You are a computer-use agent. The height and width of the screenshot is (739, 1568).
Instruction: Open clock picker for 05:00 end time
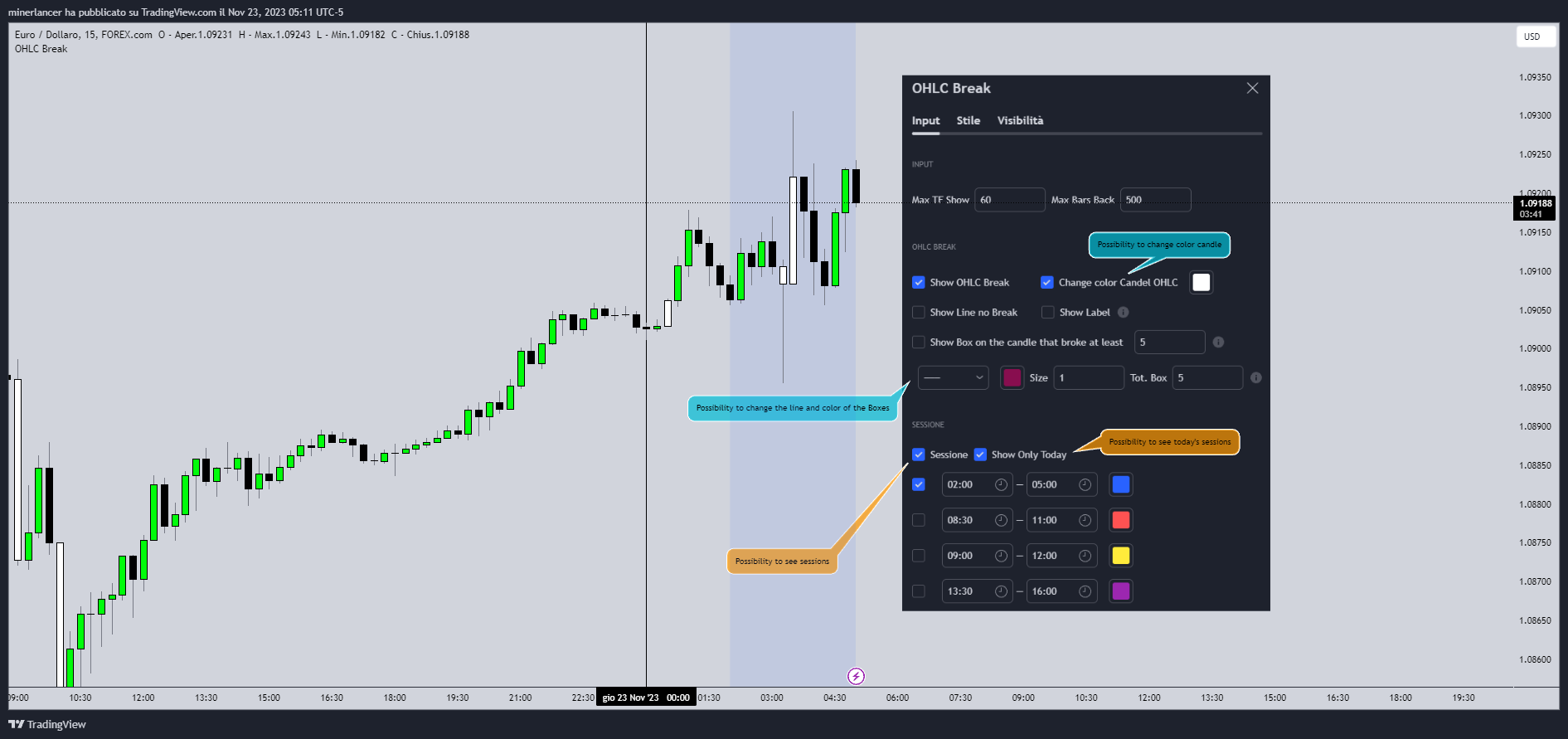click(1085, 484)
